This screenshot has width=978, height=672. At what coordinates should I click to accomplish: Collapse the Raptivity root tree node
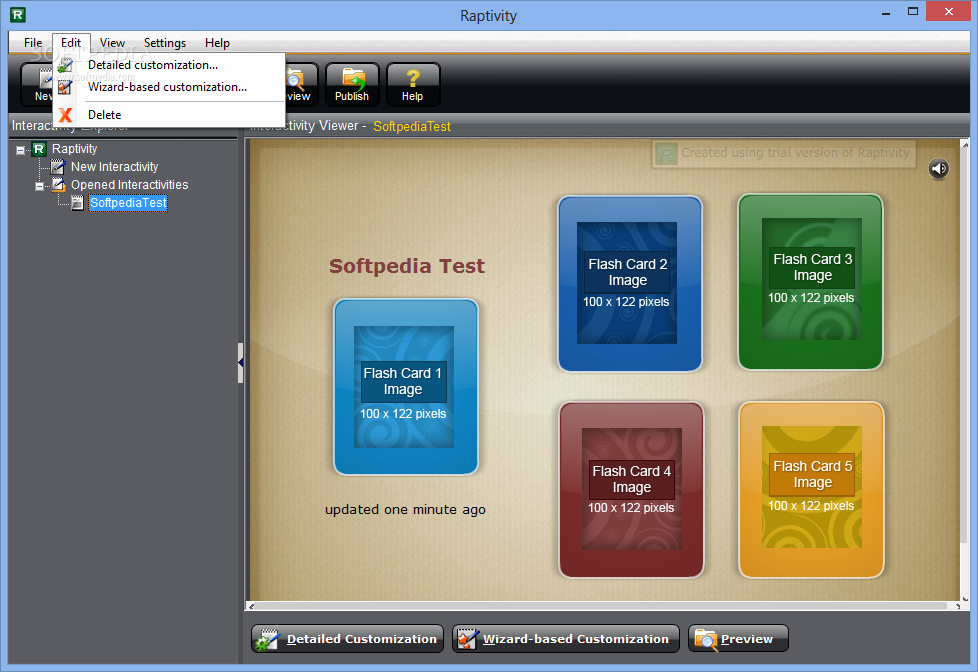coord(21,150)
